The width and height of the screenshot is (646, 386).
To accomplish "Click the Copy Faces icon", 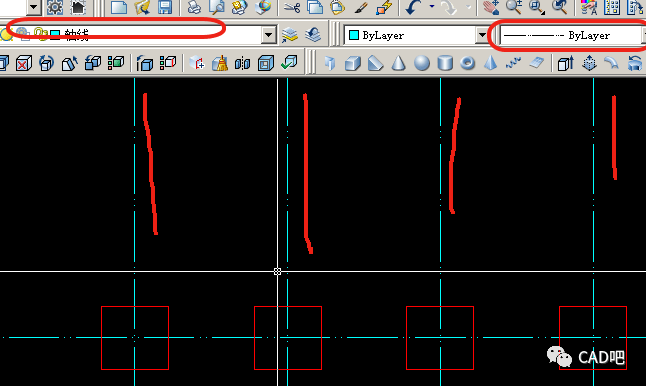I will click(93, 63).
